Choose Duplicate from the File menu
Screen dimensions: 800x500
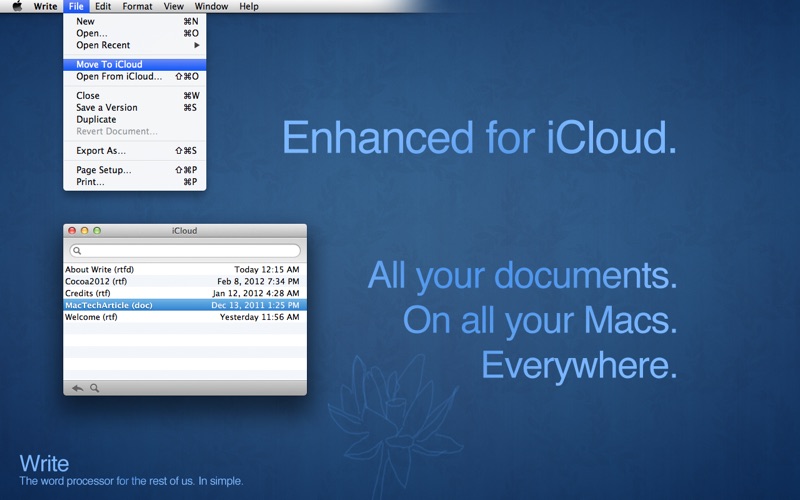[x=135, y=119]
